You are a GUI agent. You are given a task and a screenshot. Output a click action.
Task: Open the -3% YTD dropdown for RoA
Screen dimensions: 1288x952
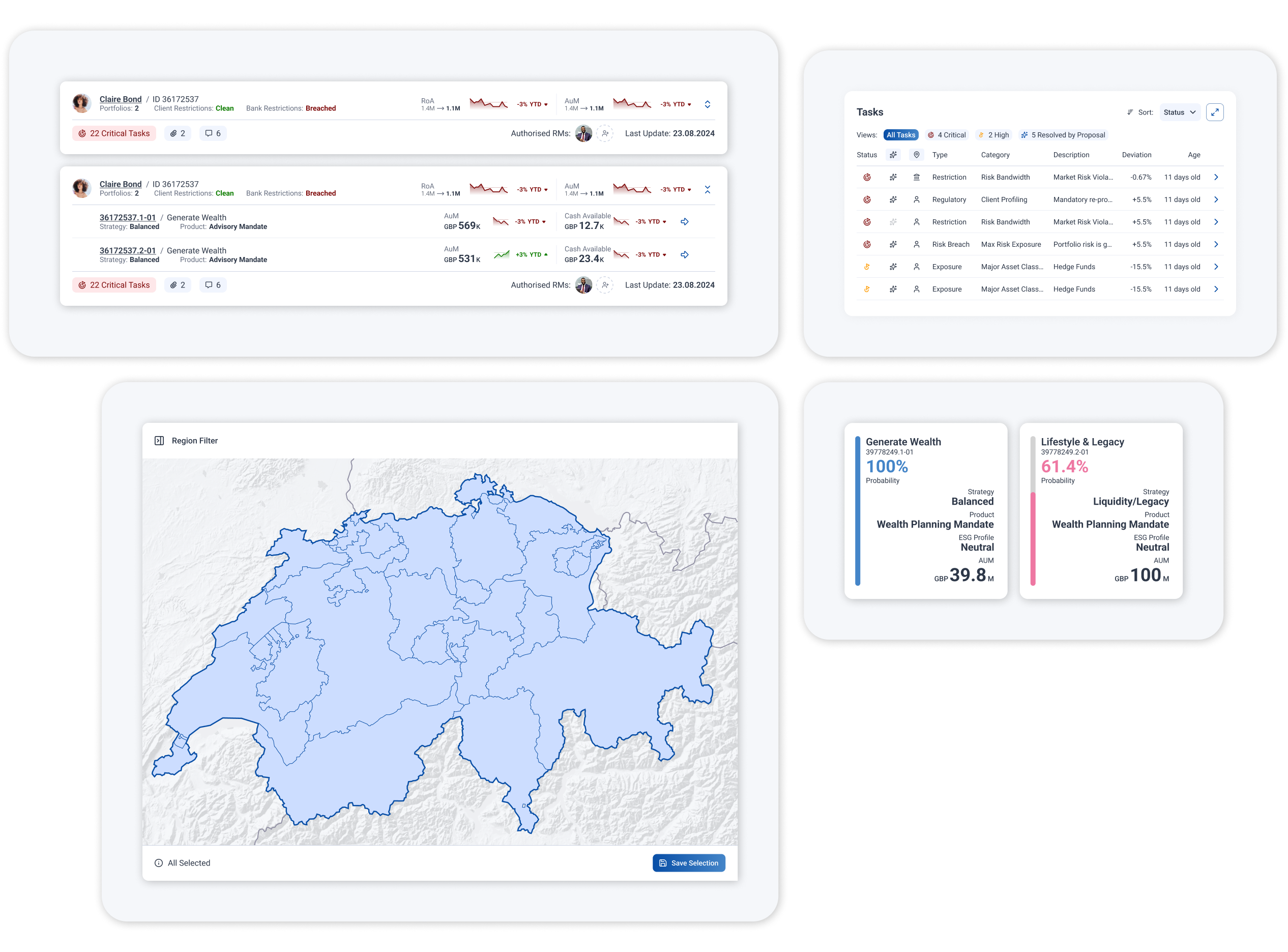(531, 104)
